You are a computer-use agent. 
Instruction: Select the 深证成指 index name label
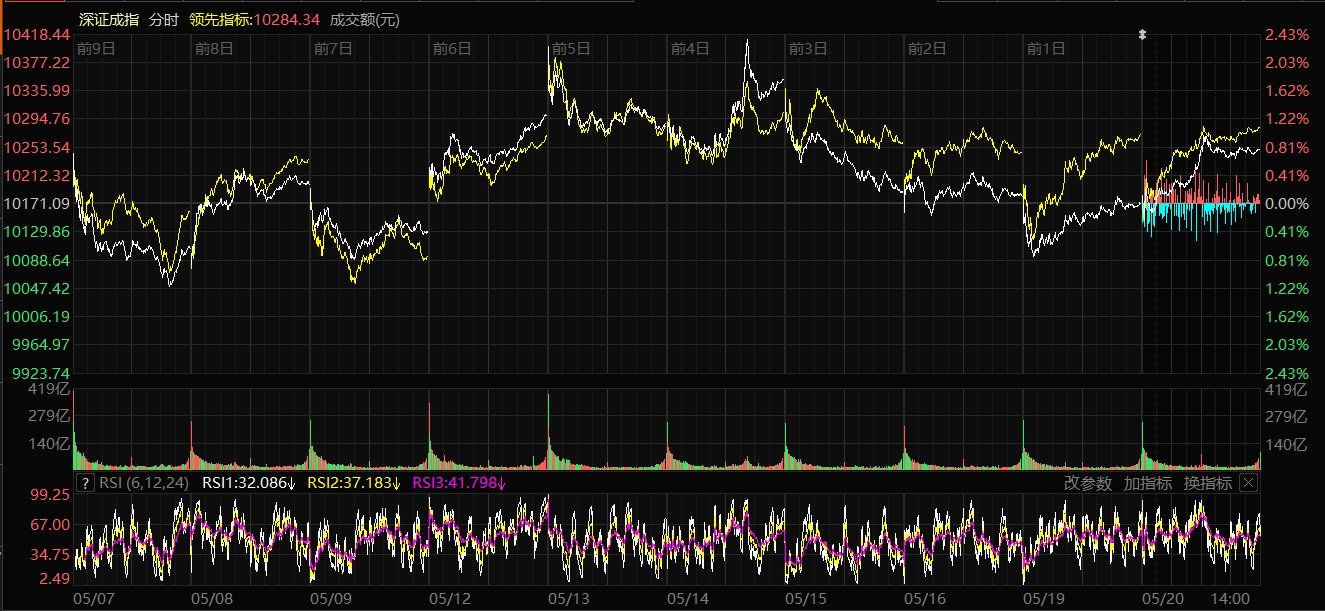(108, 19)
